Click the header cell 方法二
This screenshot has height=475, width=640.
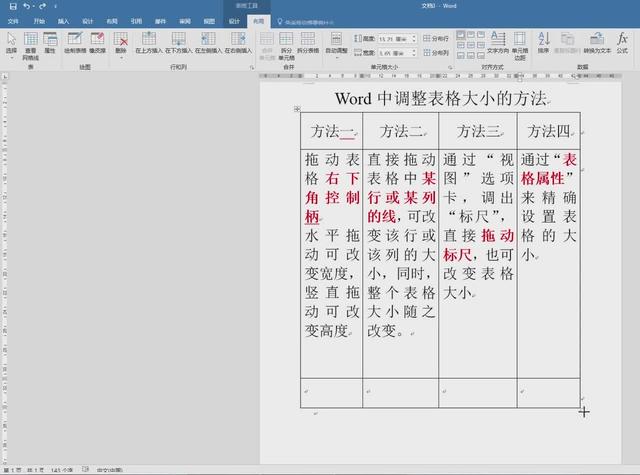click(401, 131)
